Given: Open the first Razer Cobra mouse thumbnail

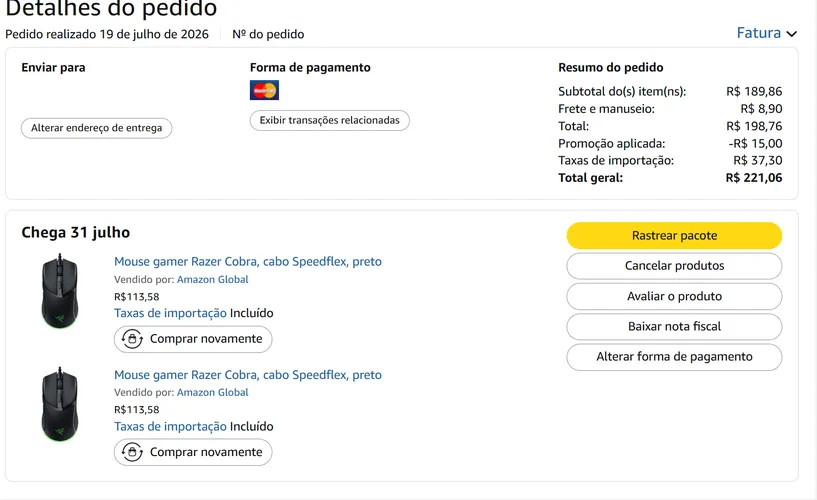Looking at the screenshot, I should tap(60, 291).
